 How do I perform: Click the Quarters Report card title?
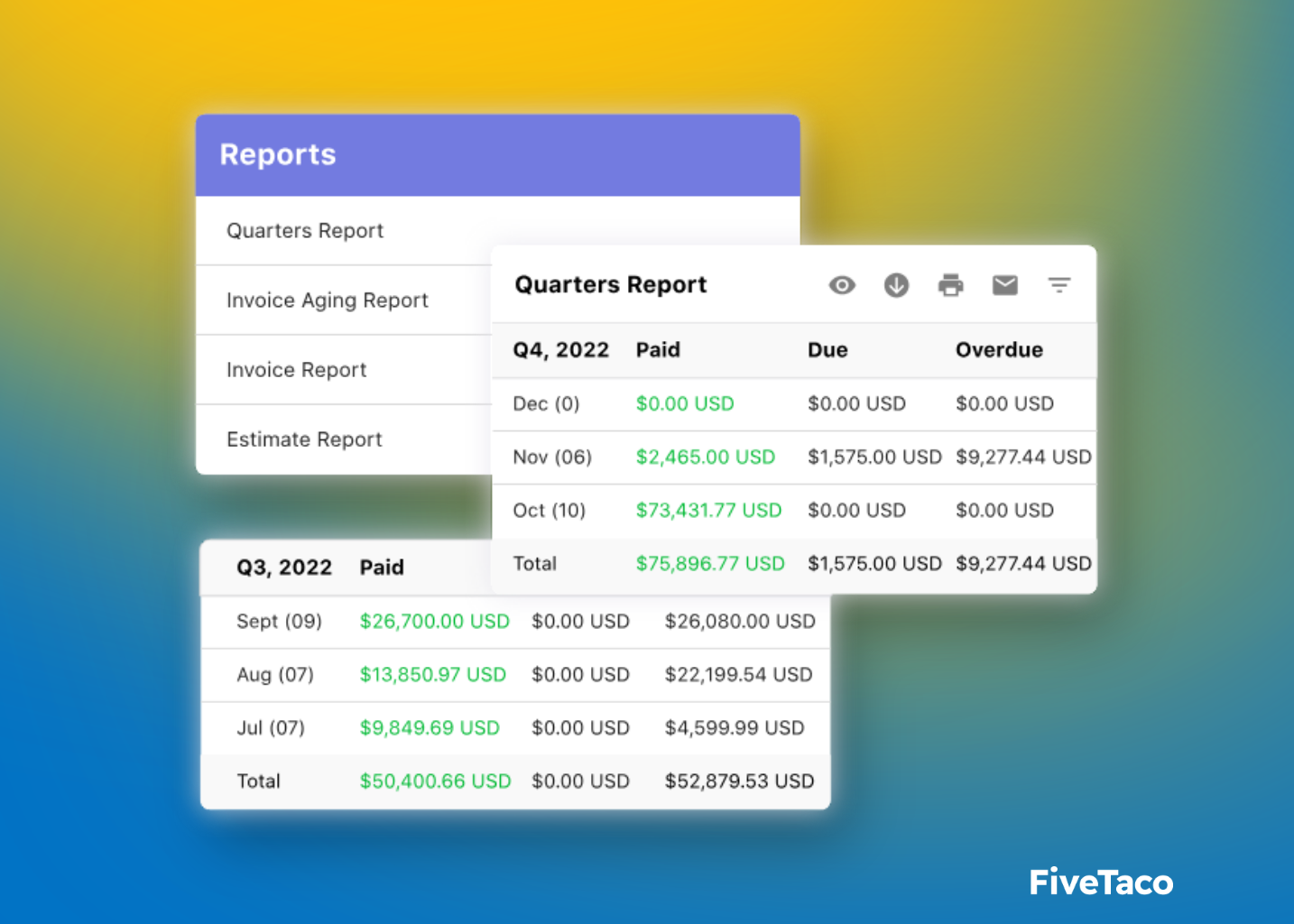click(611, 285)
